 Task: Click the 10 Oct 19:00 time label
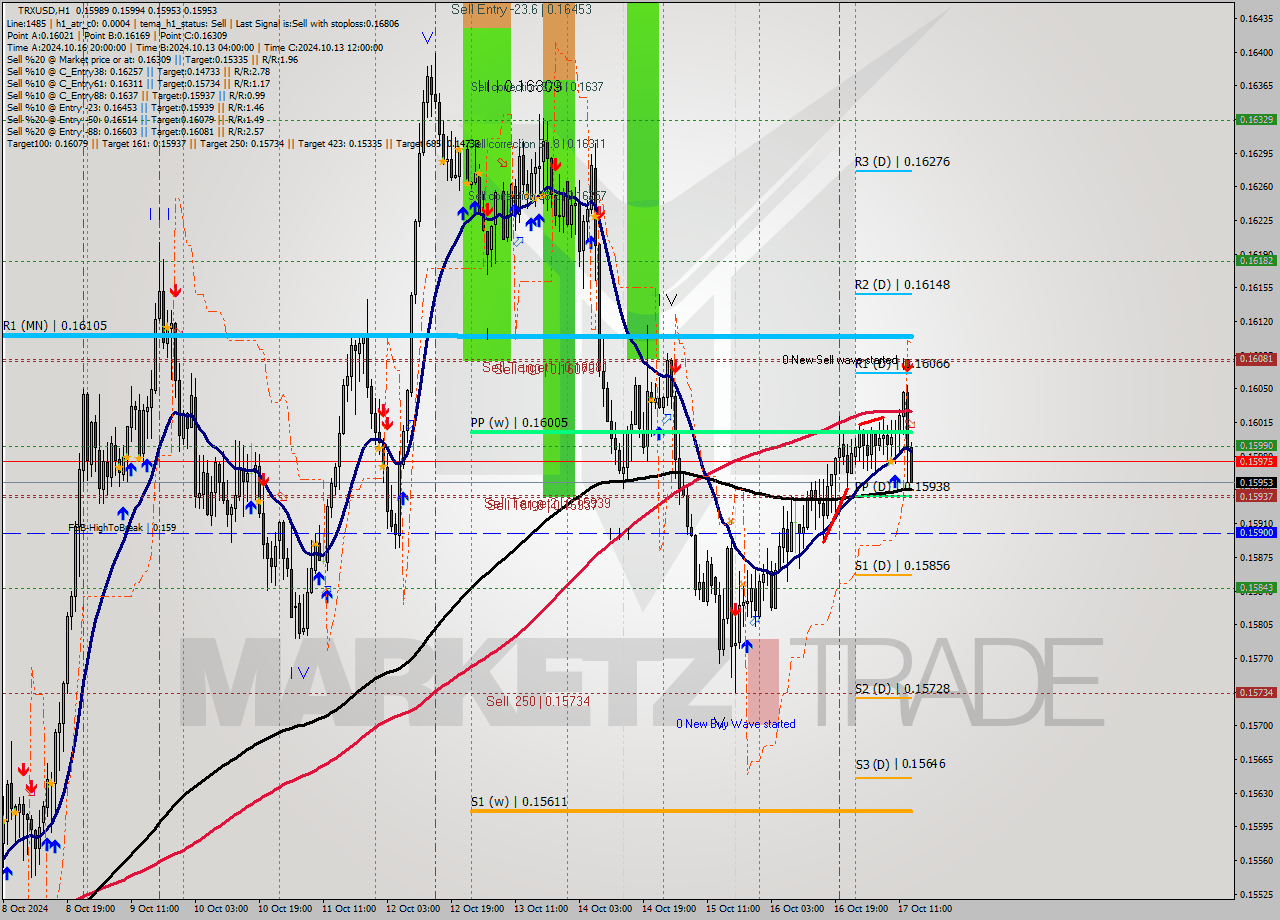coord(285,909)
